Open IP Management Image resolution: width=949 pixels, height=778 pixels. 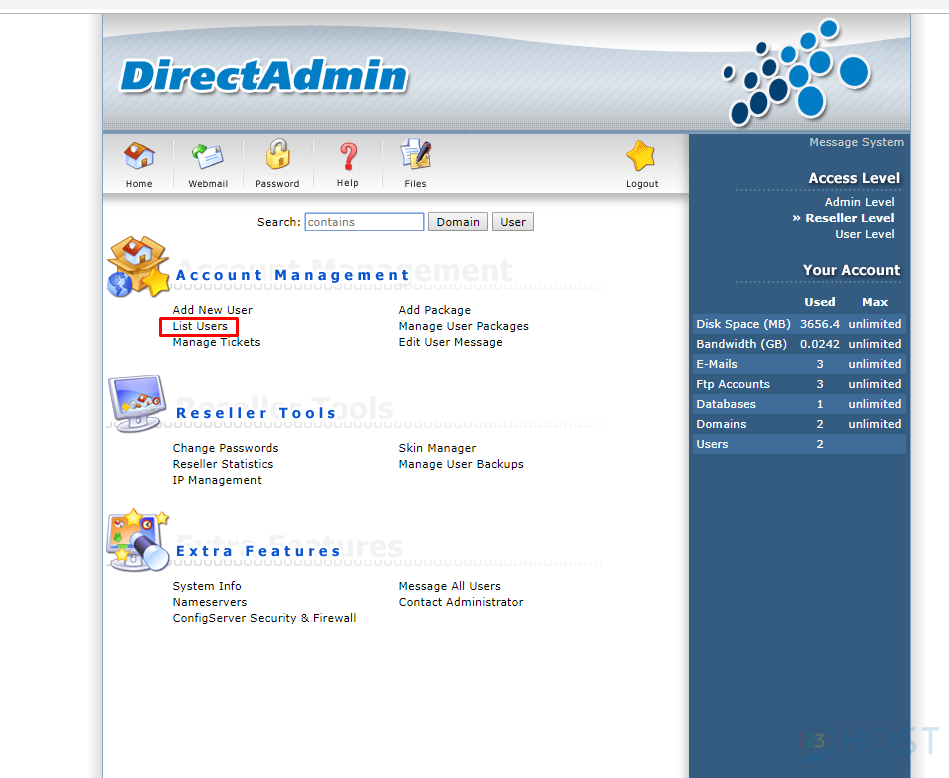coord(217,480)
